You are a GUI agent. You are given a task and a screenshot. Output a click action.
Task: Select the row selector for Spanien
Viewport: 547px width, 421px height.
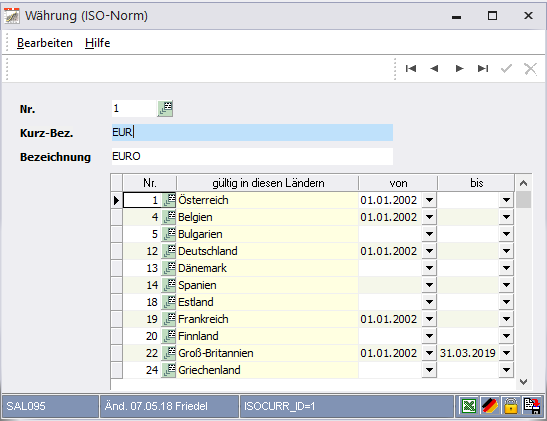(117, 285)
